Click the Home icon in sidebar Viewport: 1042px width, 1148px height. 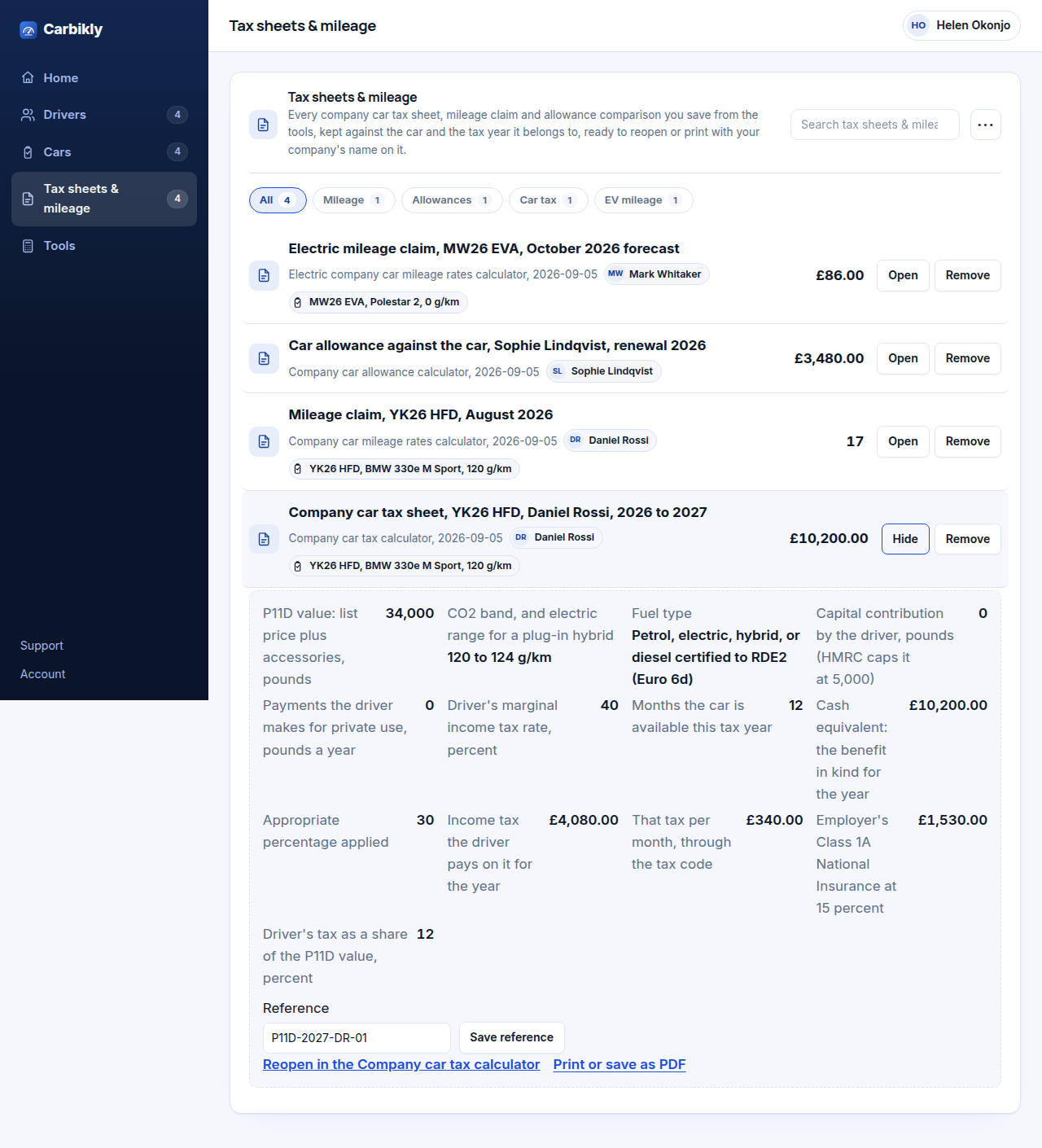tap(28, 77)
